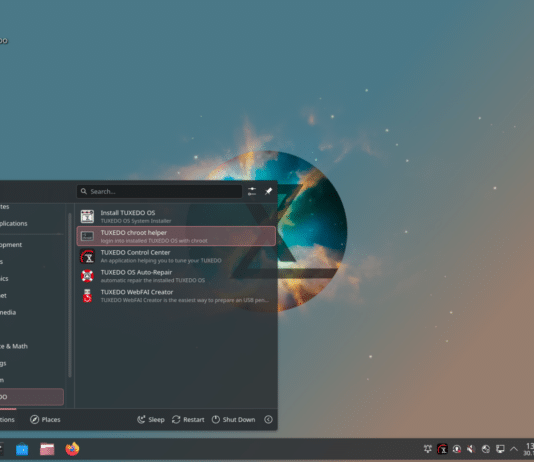Open file manager from taskbar

47,449
